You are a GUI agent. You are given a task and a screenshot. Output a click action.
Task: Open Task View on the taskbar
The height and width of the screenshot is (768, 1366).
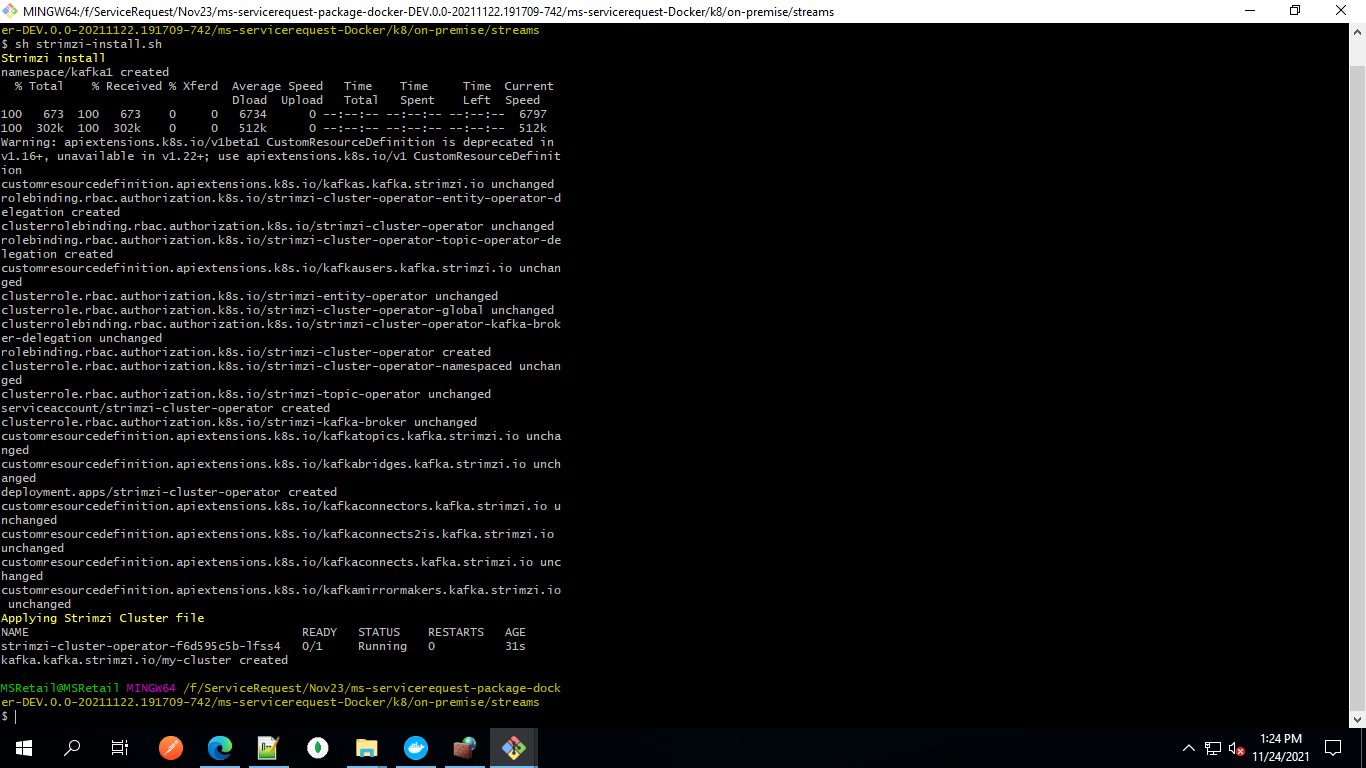point(120,747)
